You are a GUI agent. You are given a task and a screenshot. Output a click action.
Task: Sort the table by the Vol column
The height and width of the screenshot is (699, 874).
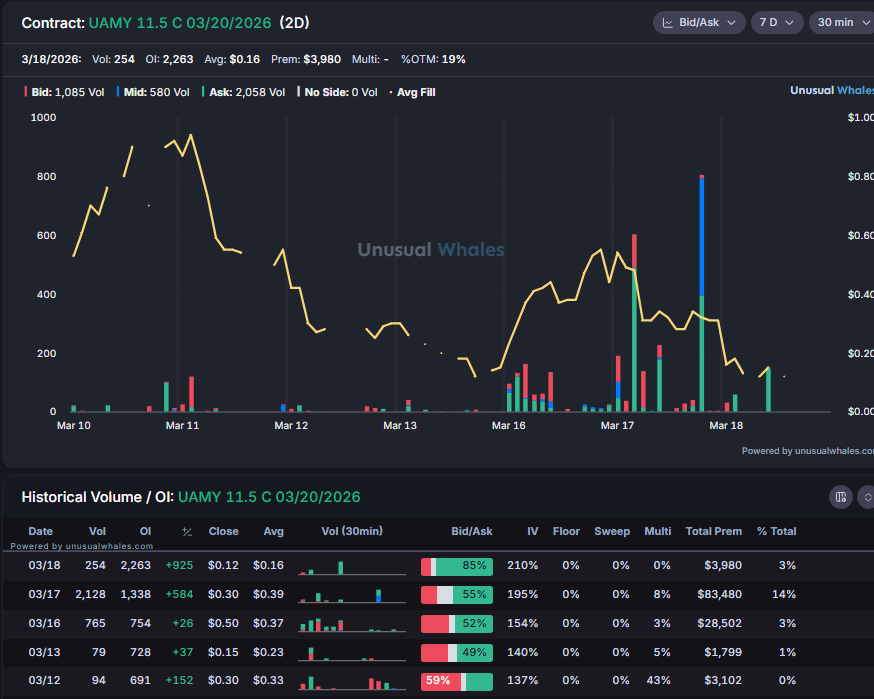[98, 531]
